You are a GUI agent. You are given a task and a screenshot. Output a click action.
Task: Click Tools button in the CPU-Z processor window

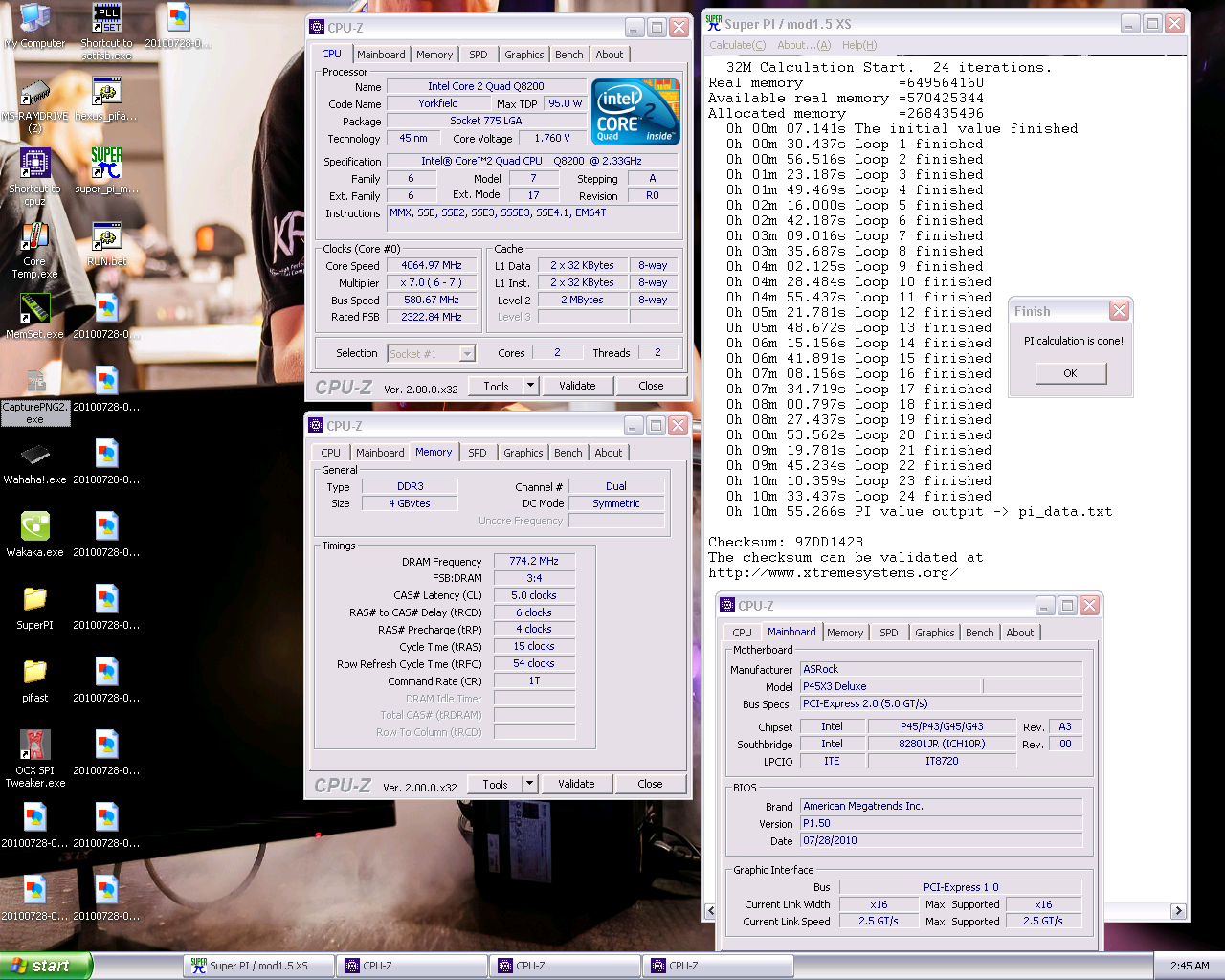pos(497,386)
